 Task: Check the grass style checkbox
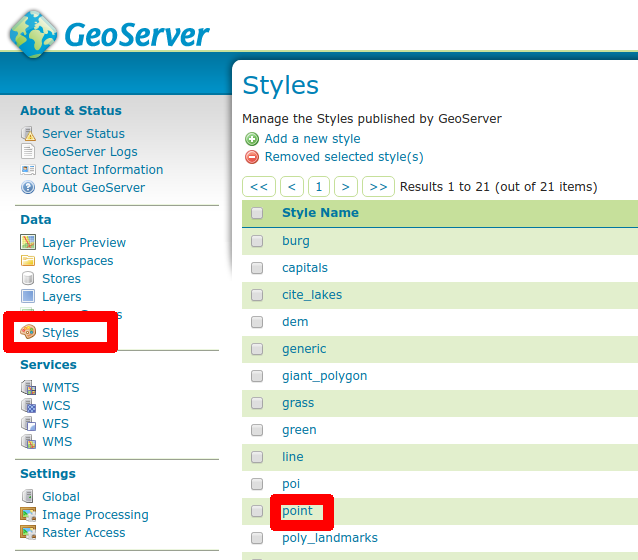coord(257,403)
